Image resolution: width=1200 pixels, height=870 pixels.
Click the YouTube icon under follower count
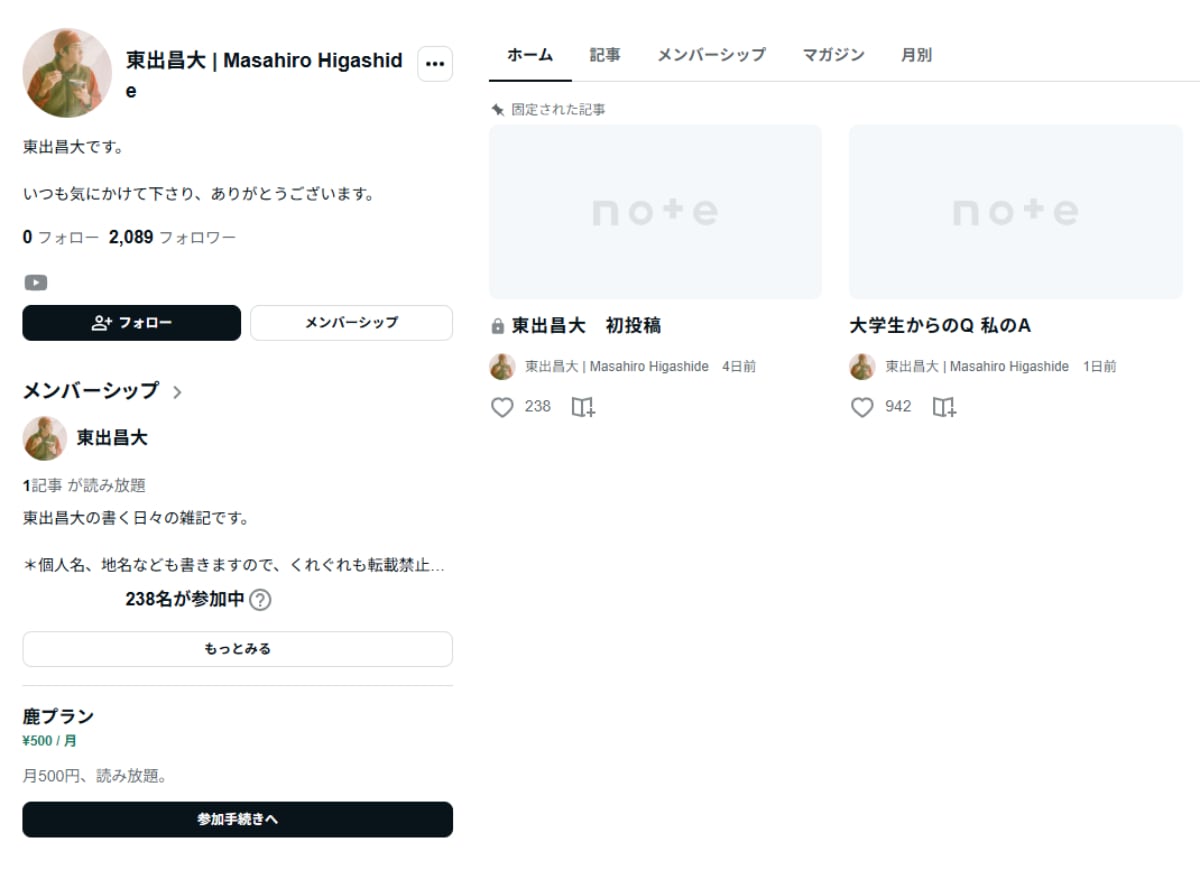(36, 283)
